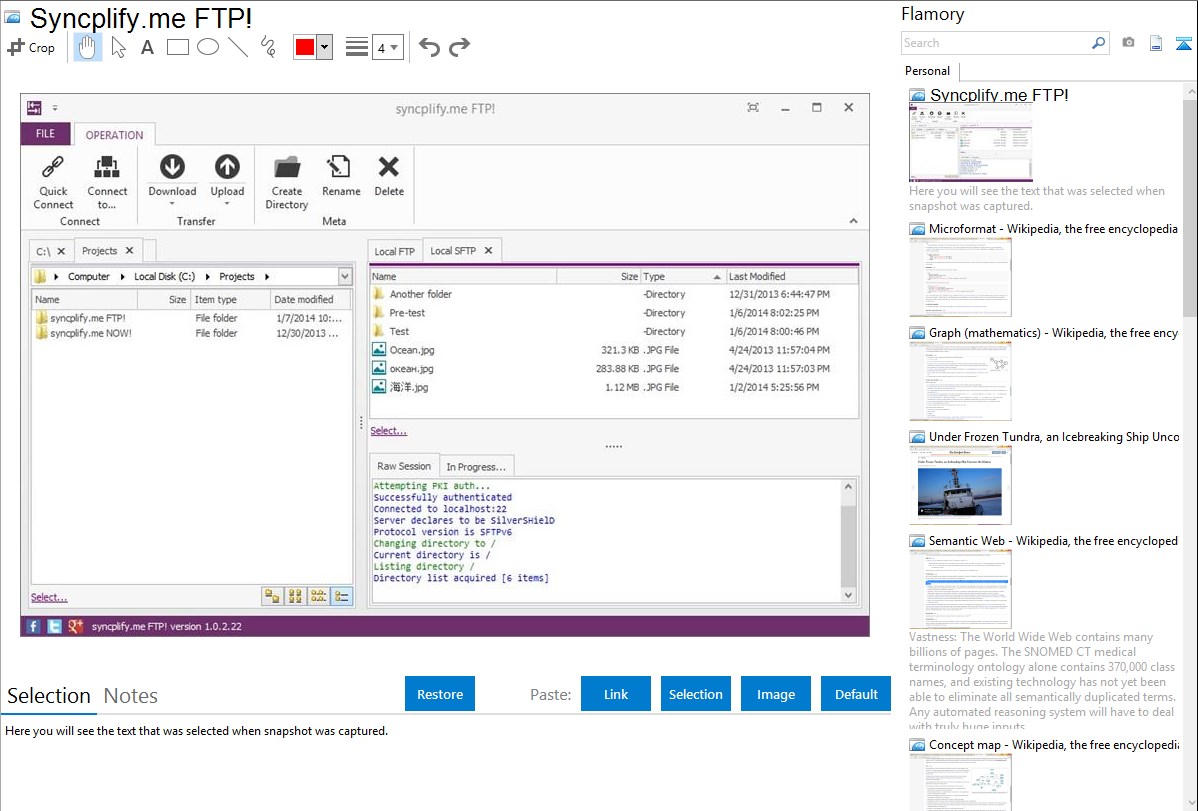Select the Another folder directory
Image resolution: width=1198 pixels, height=811 pixels.
coord(614,294)
